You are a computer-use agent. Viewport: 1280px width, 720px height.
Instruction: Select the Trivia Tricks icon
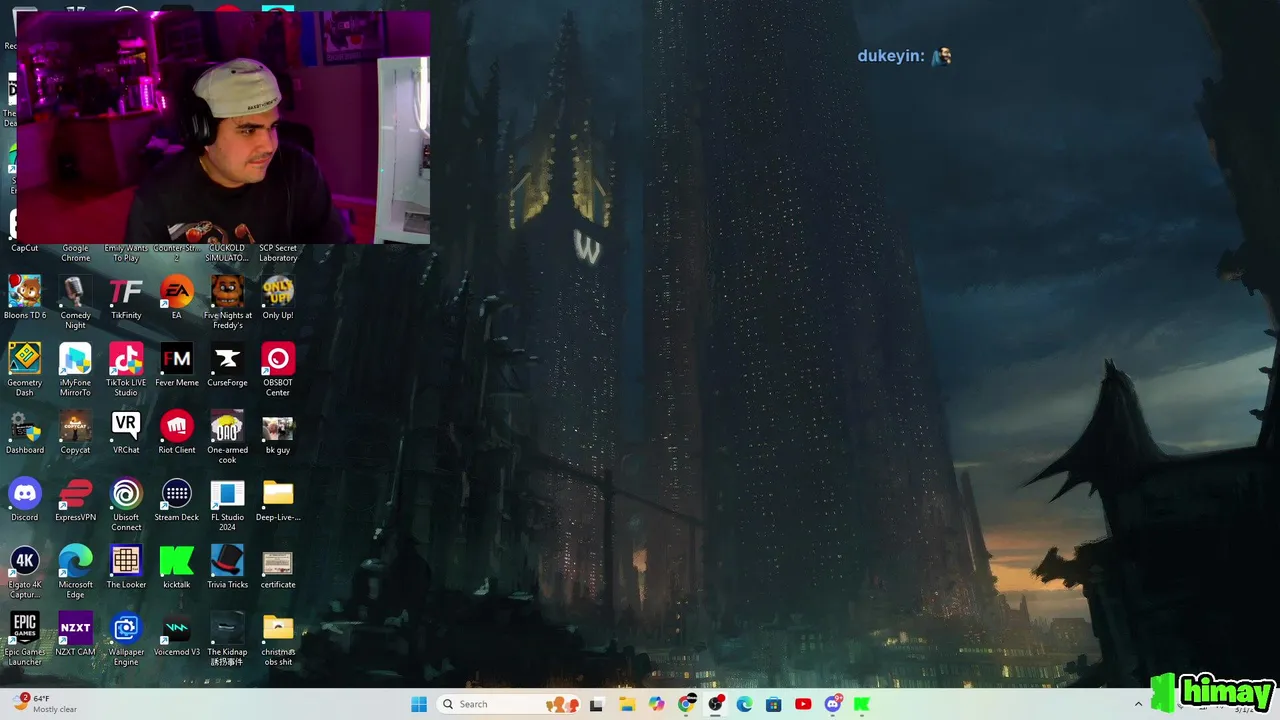coord(227,567)
